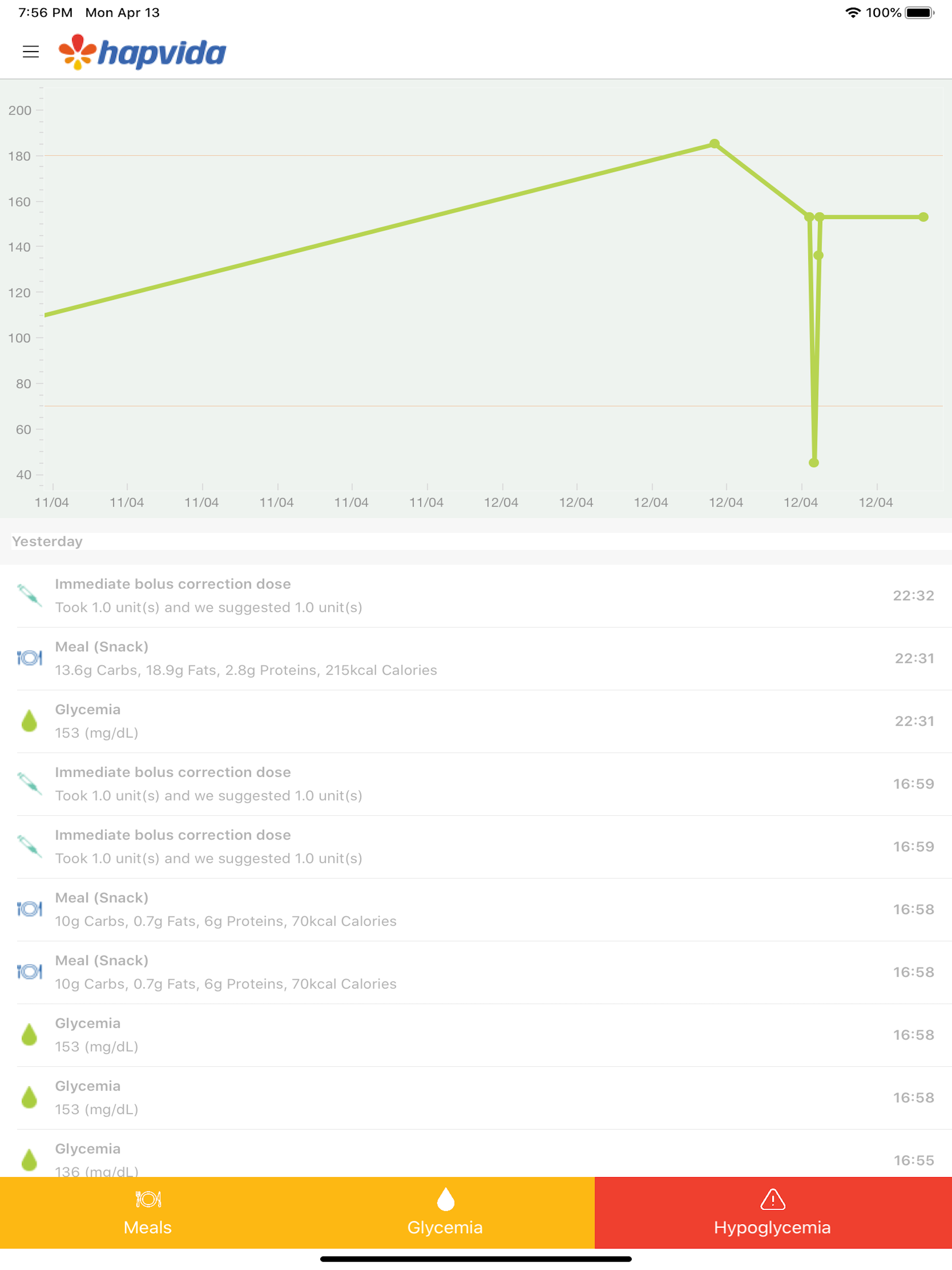Screen dimensions: 952x1270
Task: Tap the white drop Glycemia tab icon
Action: pyautogui.click(x=445, y=1199)
